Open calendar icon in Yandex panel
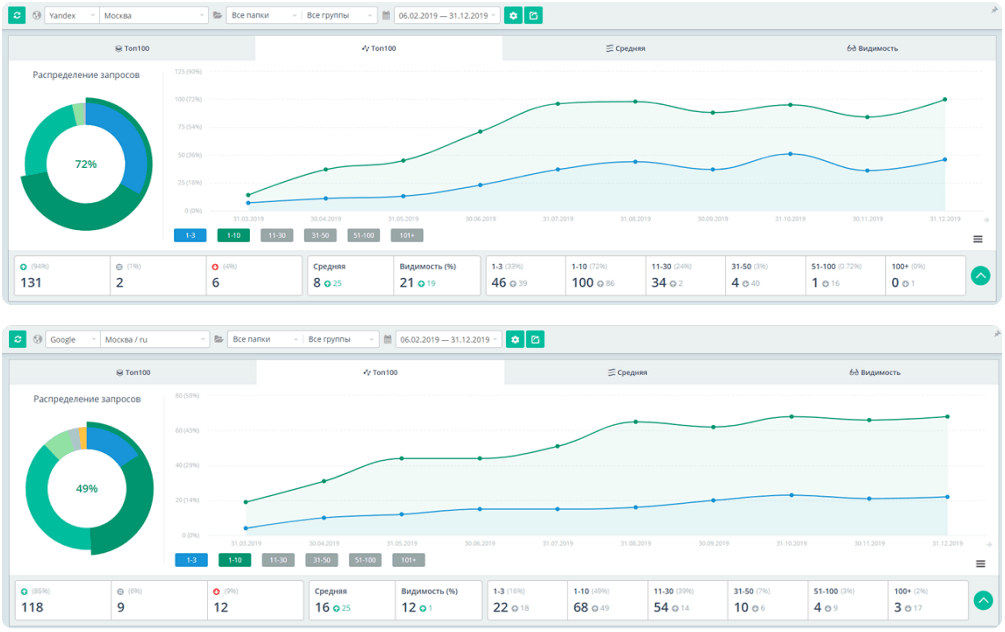Image resolution: width=1005 pixels, height=632 pixels. [386, 15]
